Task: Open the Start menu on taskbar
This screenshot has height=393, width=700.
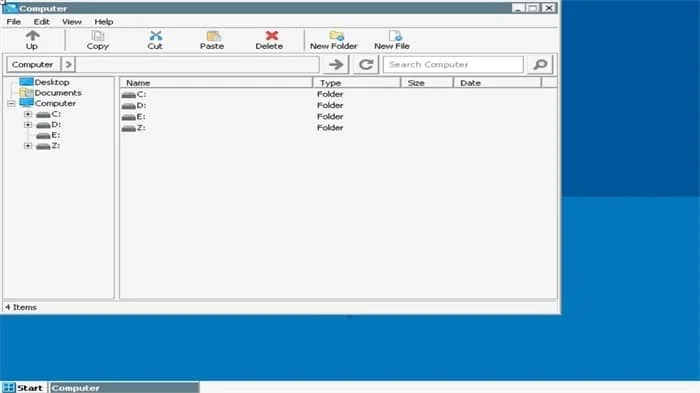Action: 23,388
